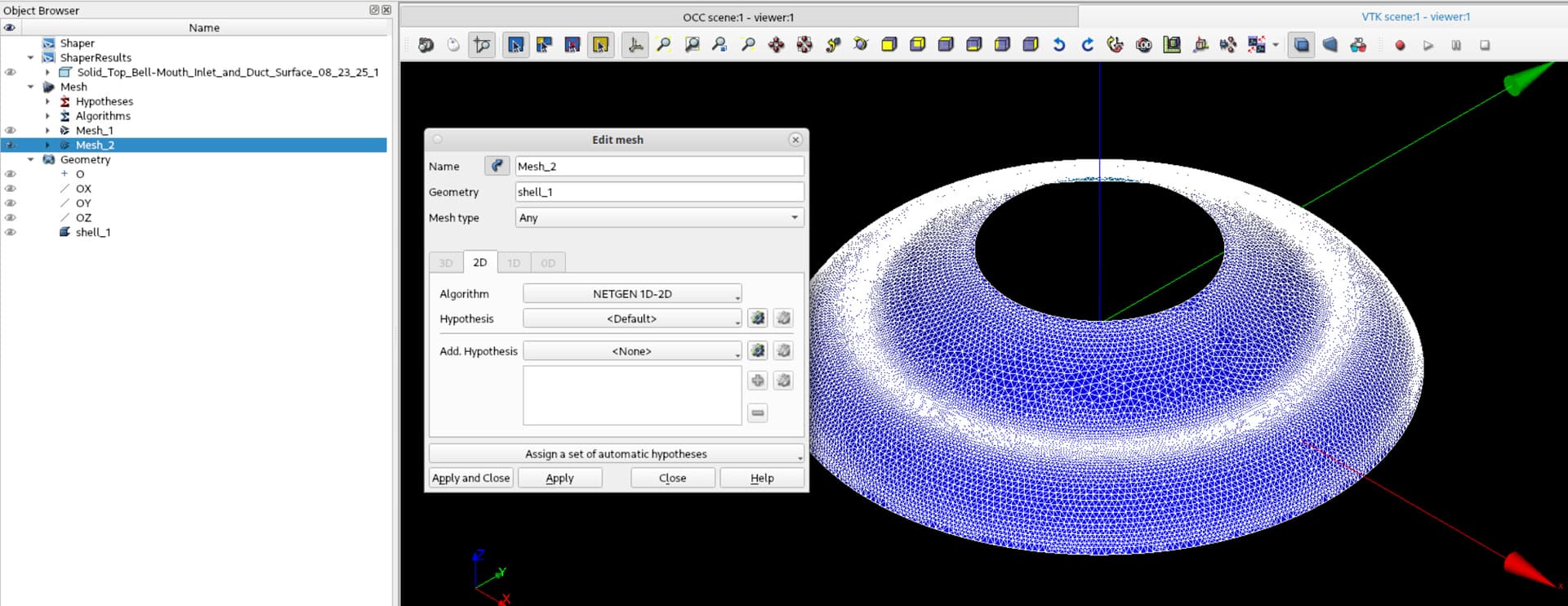Click the geometry selection arrow beside Name
Screen dimensions: 1568x606
pyautogui.click(x=497, y=166)
